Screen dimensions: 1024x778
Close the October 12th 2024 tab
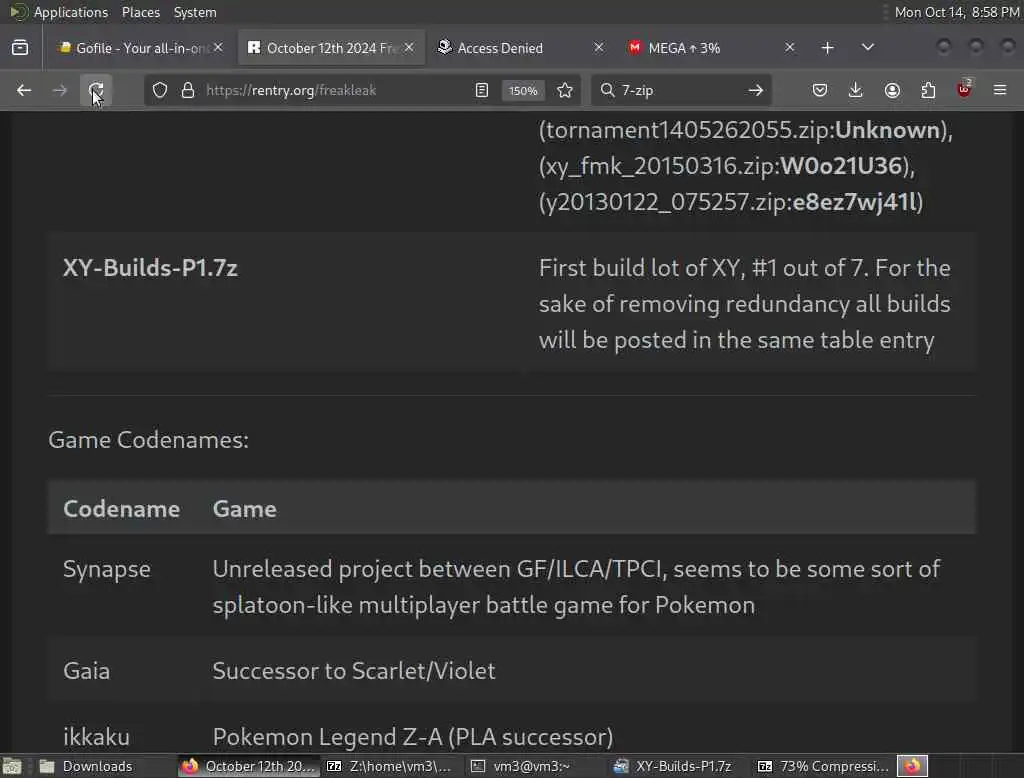409,48
